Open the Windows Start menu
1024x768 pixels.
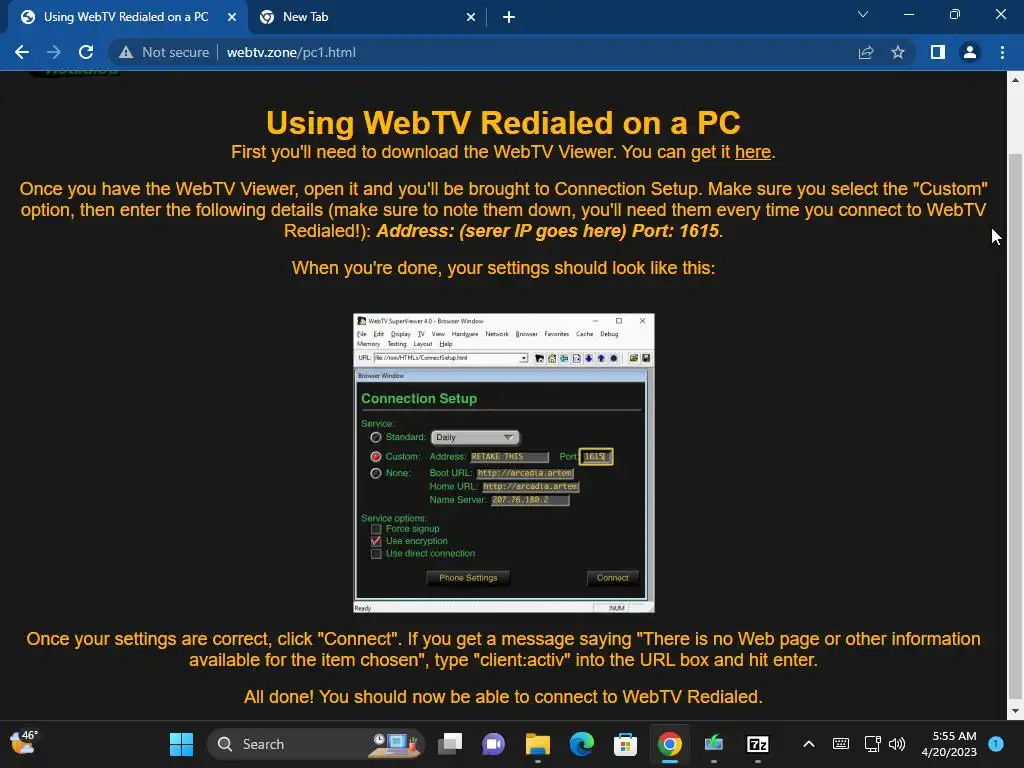181,744
